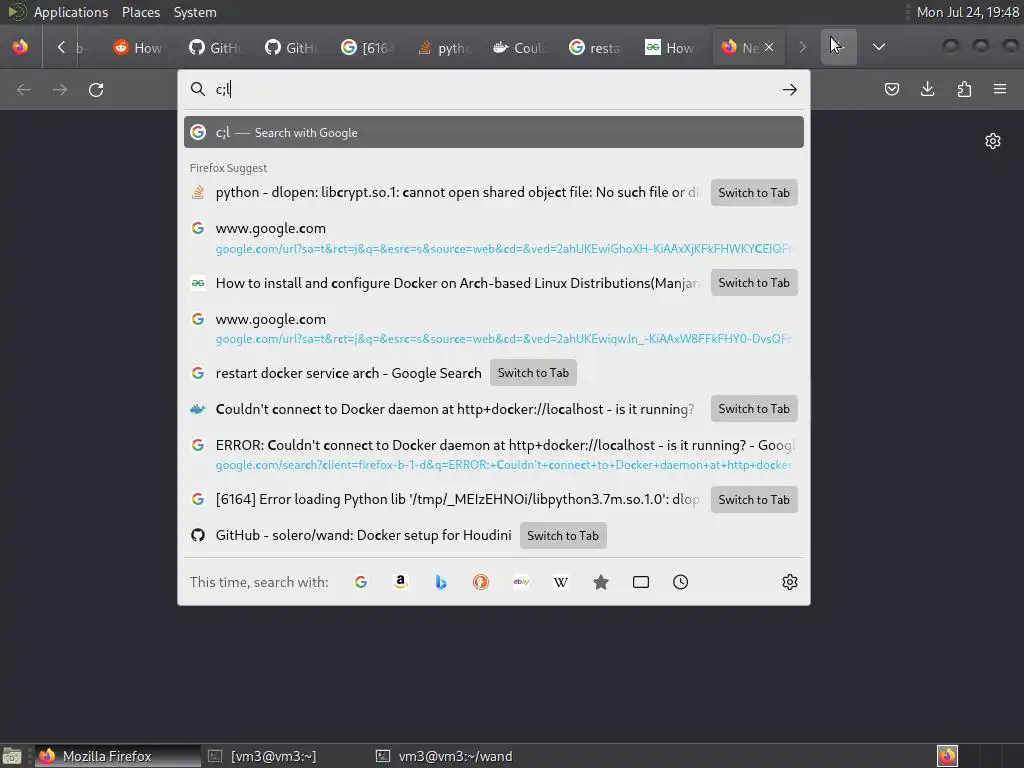Switch to Tab for Docker Arch install result
This screenshot has width=1024, height=768.
click(x=754, y=283)
